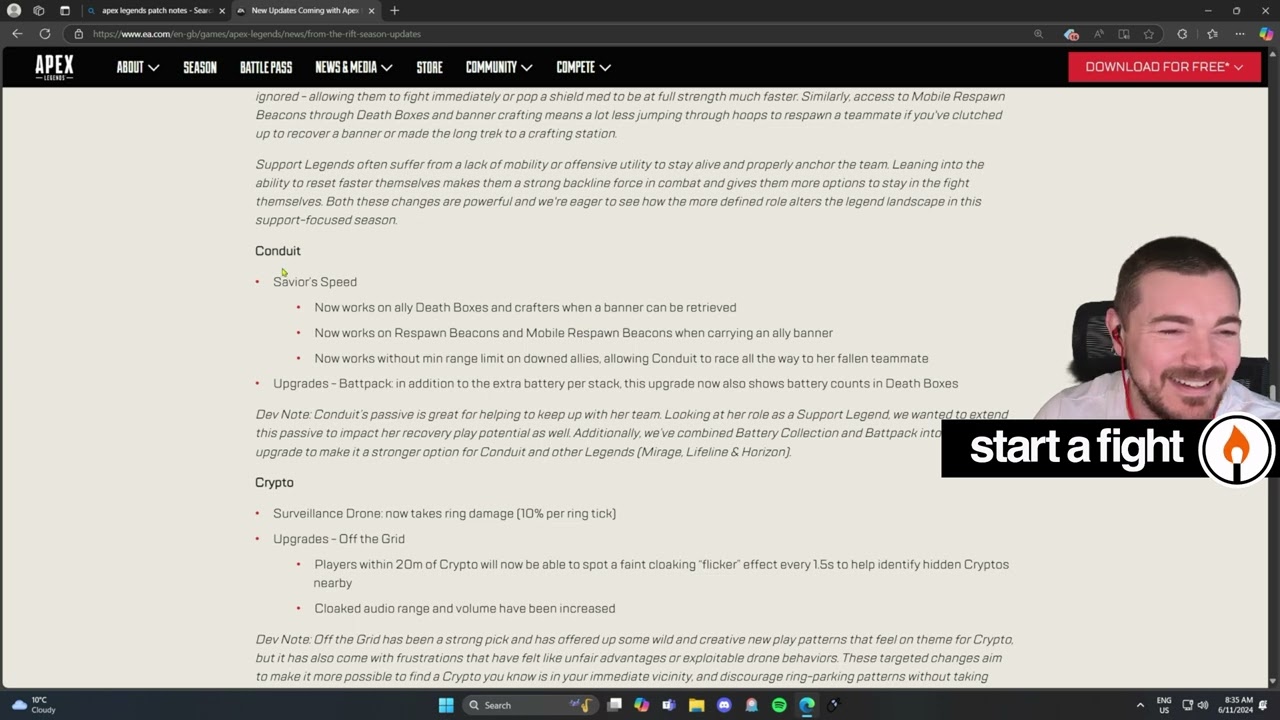Viewport: 1280px width, 720px height.
Task: Open Copilot app in taskbar
Action: click(x=641, y=705)
